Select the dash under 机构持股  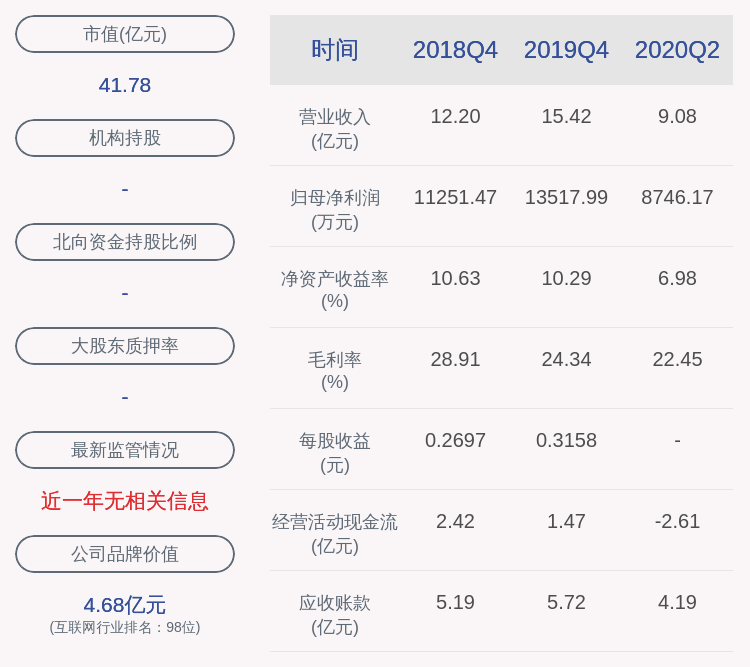click(x=125, y=190)
